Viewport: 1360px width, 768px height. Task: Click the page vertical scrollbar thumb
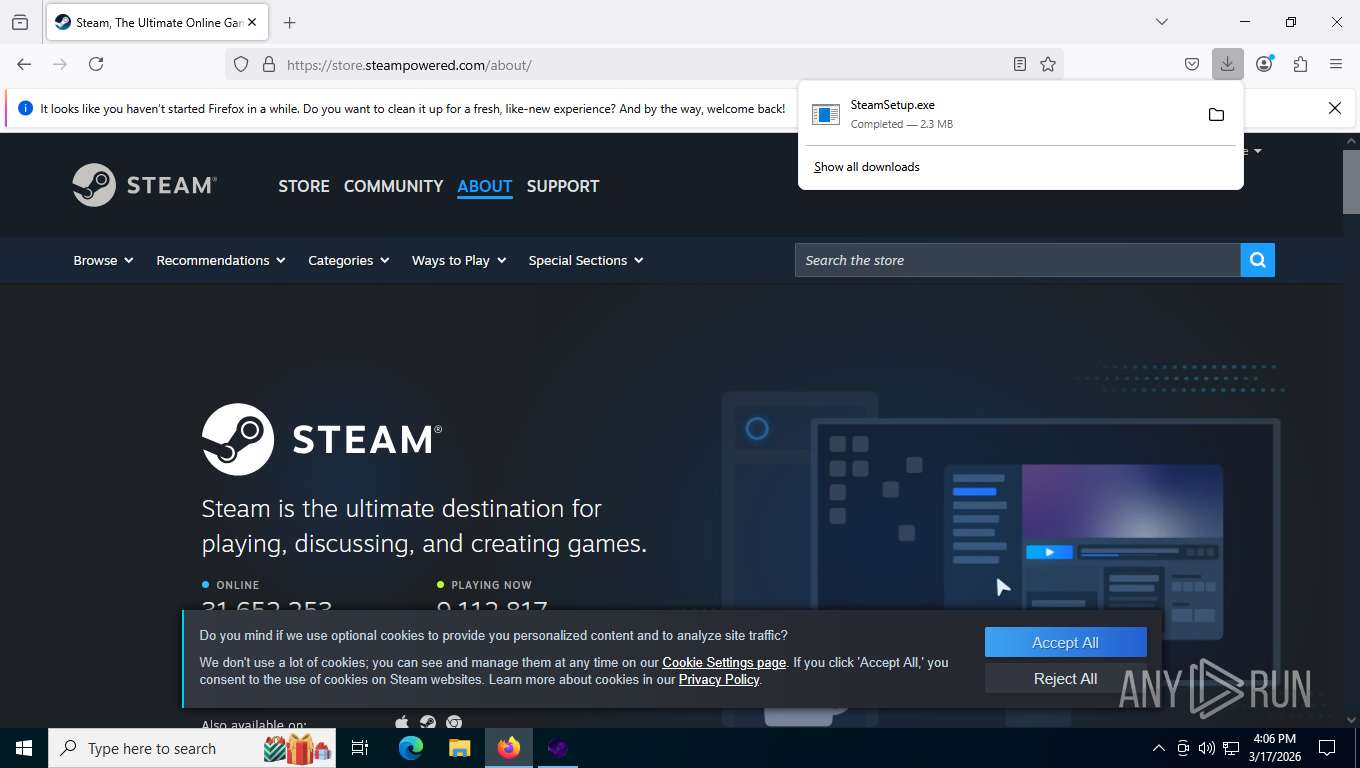[x=1351, y=182]
